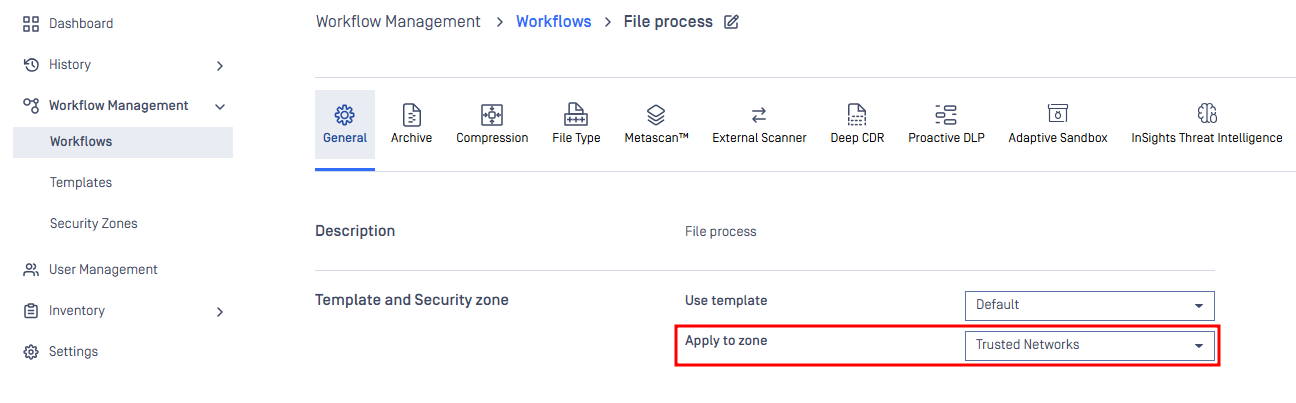The width and height of the screenshot is (1296, 403).
Task: Open the File Type tab icon
Action: coord(576,114)
